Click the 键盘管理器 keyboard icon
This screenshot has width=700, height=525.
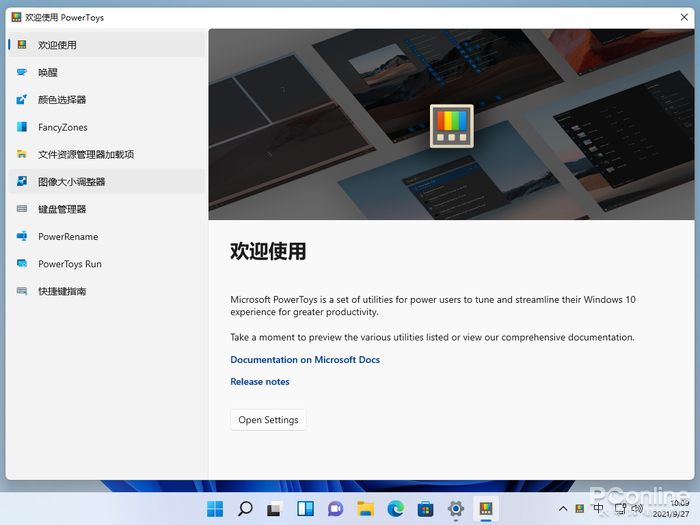[22, 209]
